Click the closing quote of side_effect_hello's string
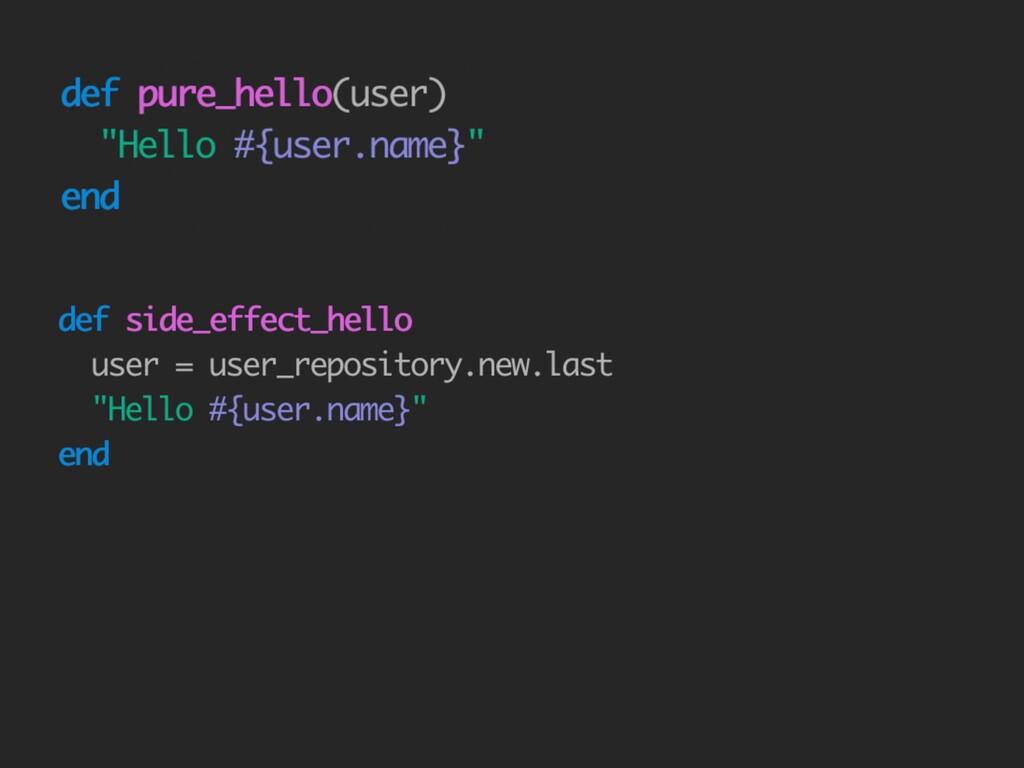Image resolution: width=1024 pixels, height=768 pixels. pos(420,405)
